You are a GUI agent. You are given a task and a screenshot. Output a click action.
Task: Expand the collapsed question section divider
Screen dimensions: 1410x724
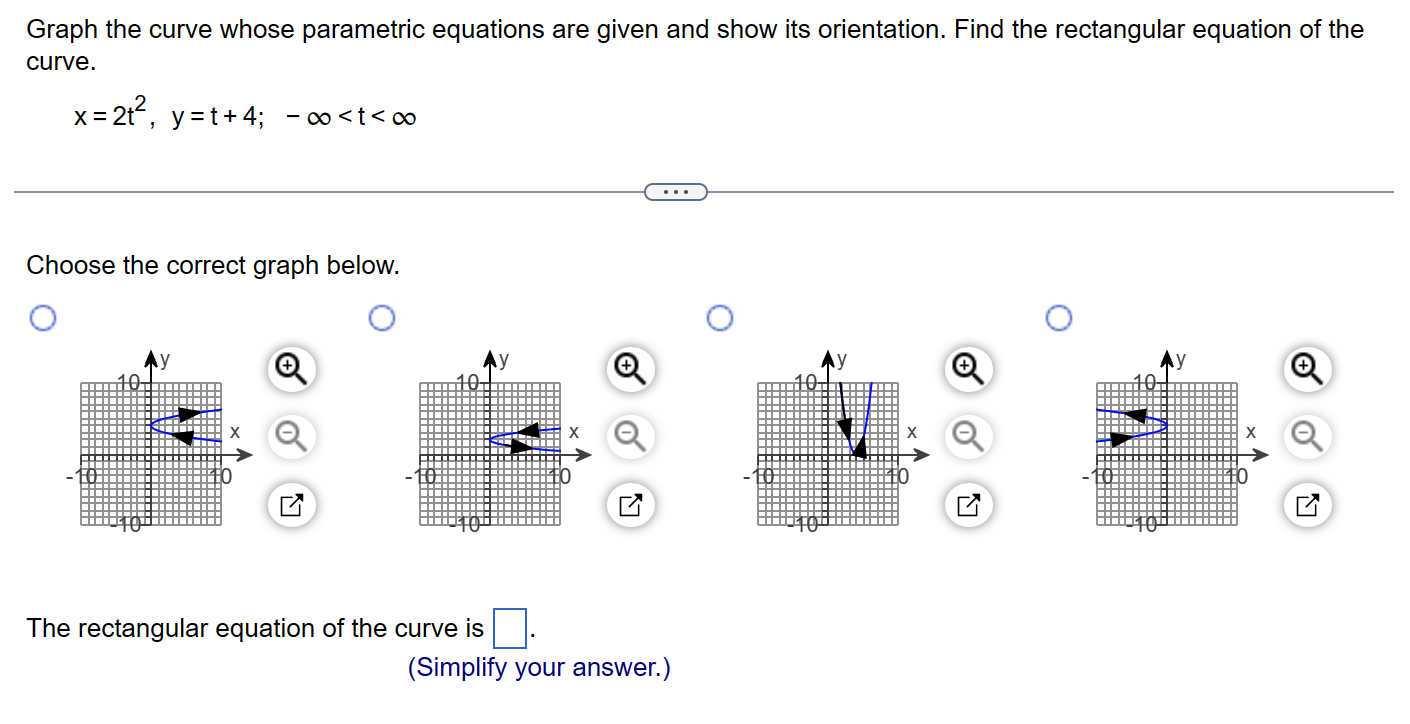[x=676, y=191]
